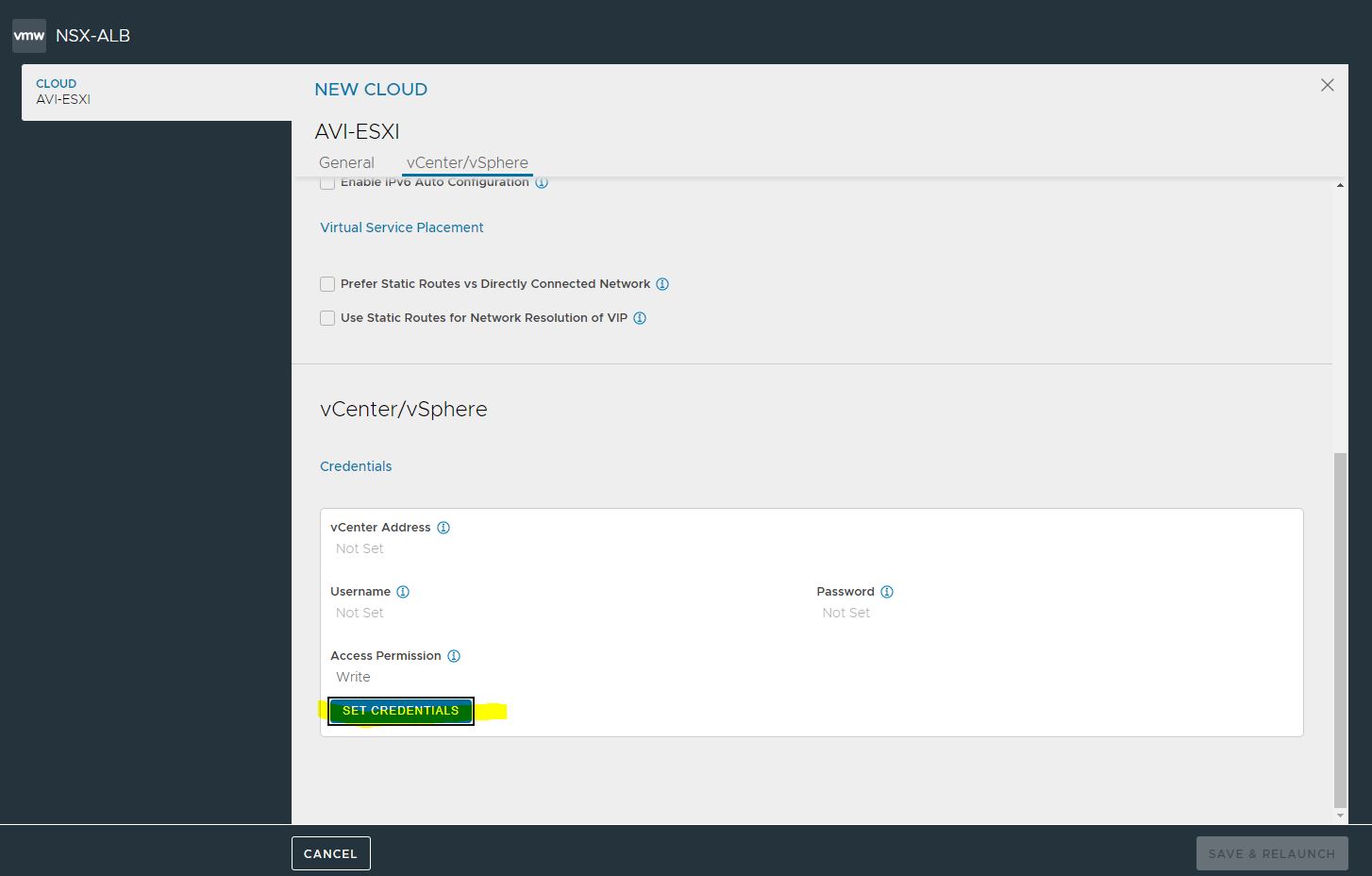This screenshot has width=1372, height=876.
Task: Click the CLOUD AVI-ESXI breadcrumb panel
Action: click(x=157, y=92)
